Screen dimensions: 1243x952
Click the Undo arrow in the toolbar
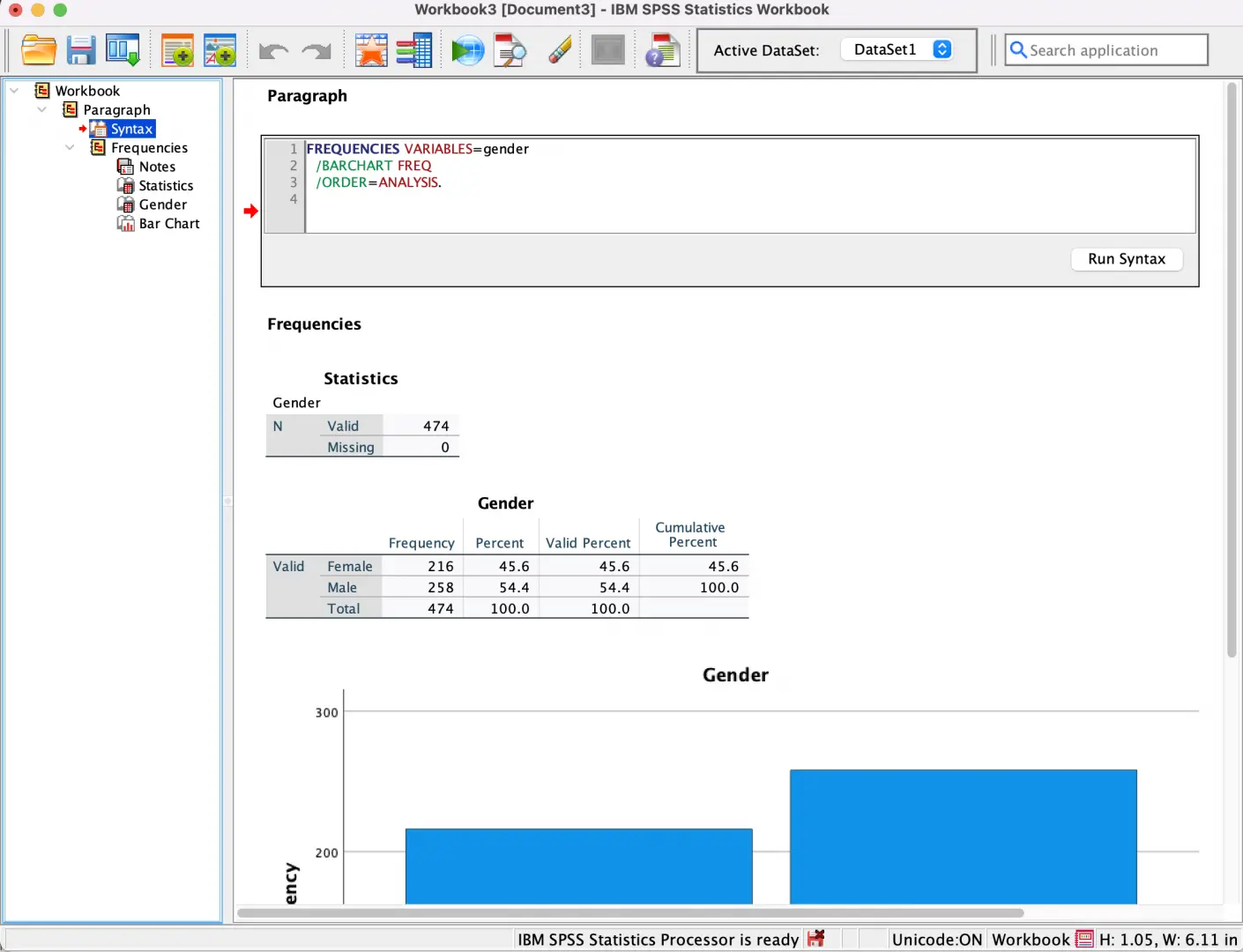[274, 51]
